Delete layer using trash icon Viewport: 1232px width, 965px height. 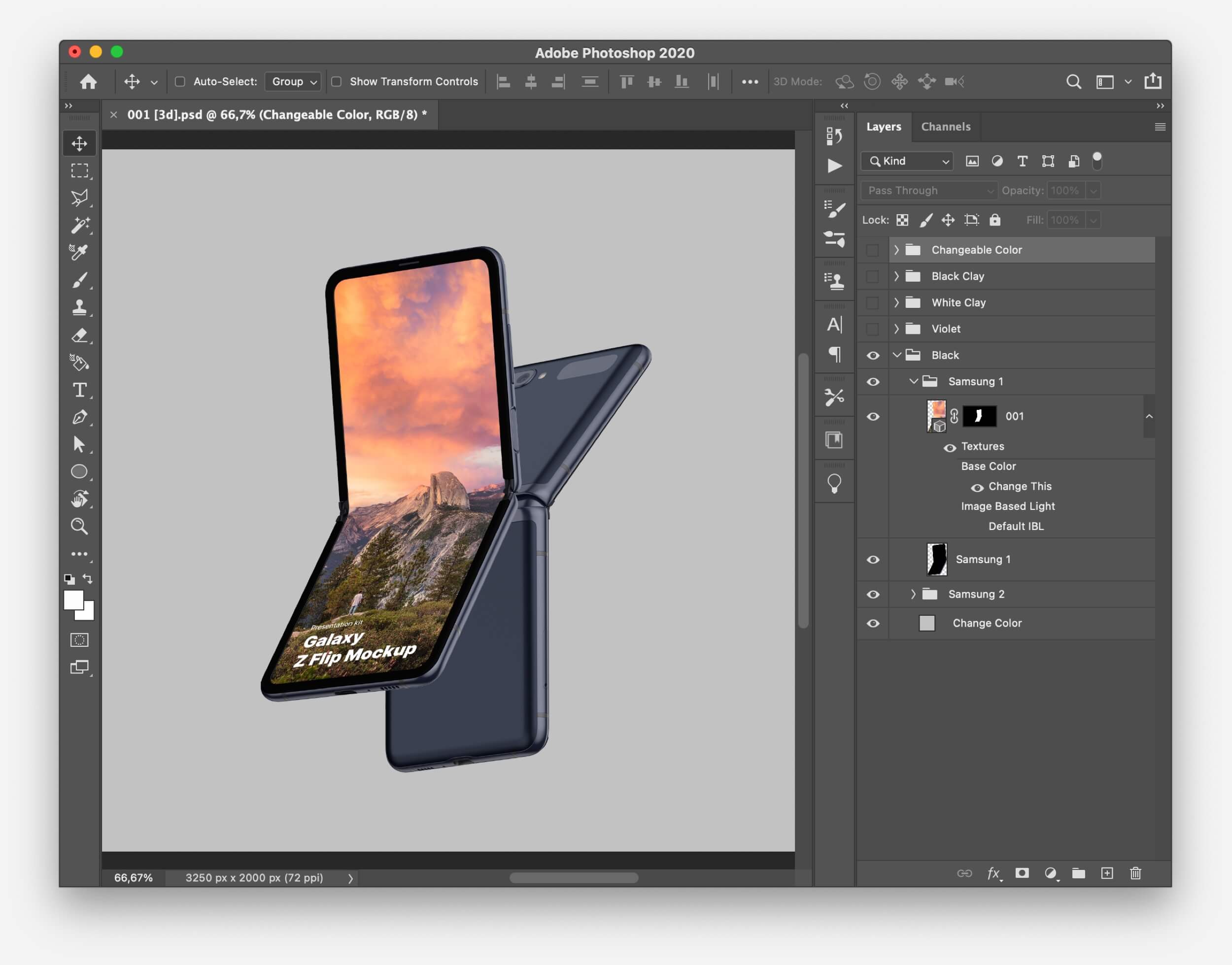pos(1135,873)
